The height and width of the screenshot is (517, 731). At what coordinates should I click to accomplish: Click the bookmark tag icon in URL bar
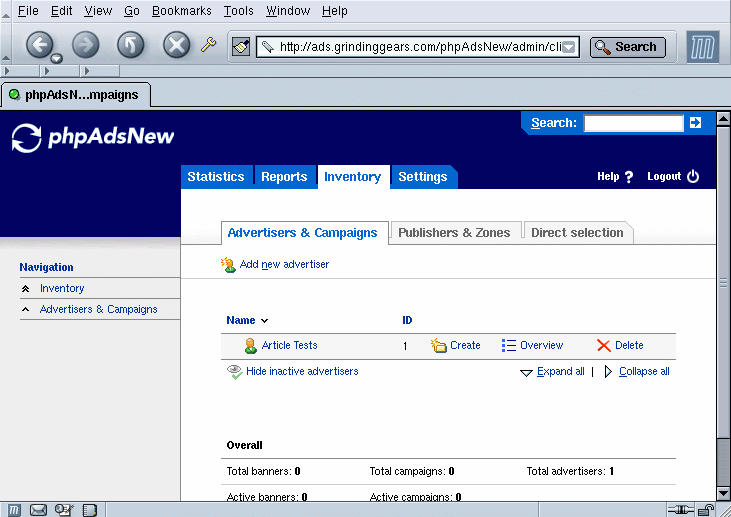click(268, 47)
